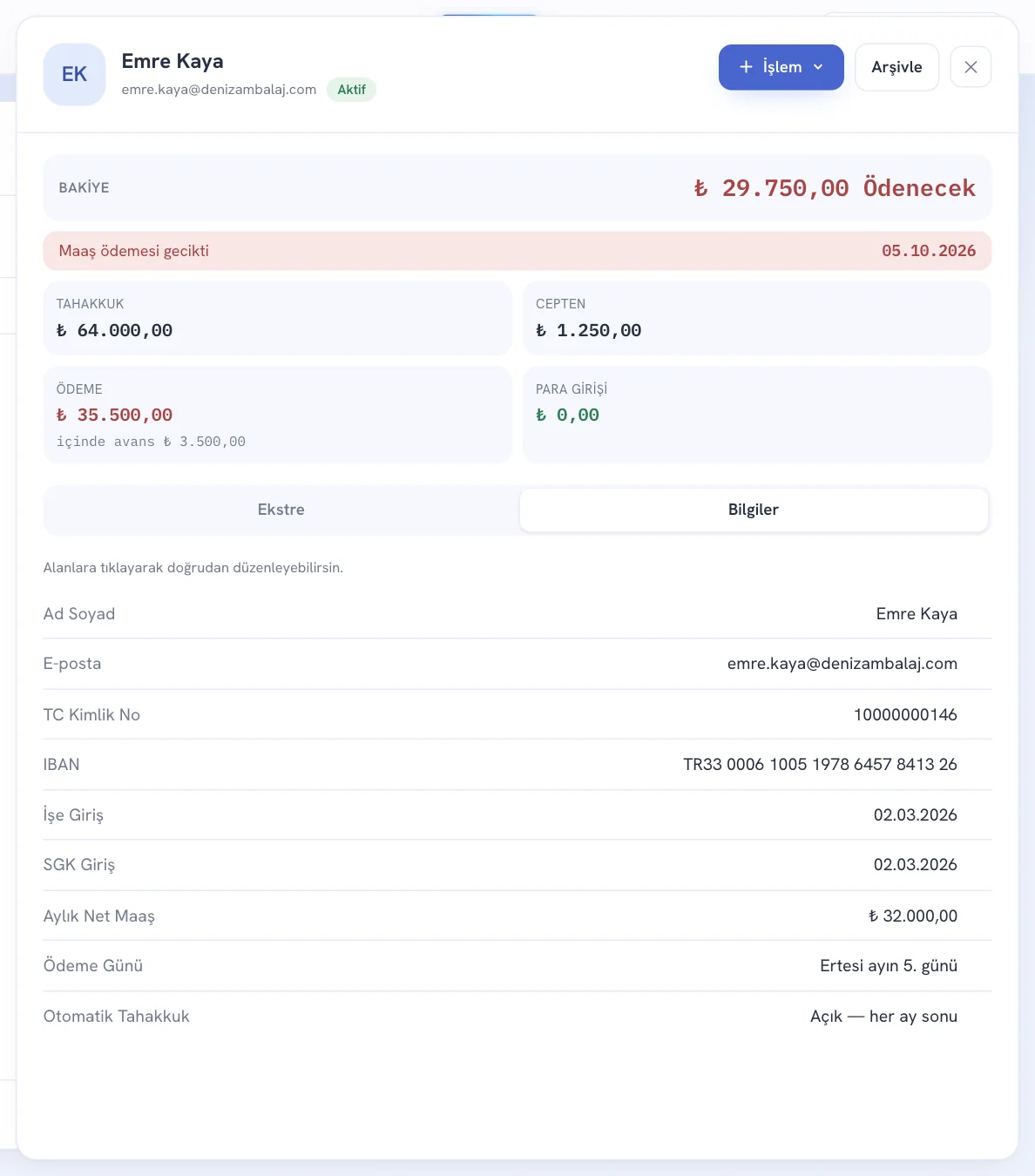Select the Cepten amount ₺ 1.250,00

588,331
